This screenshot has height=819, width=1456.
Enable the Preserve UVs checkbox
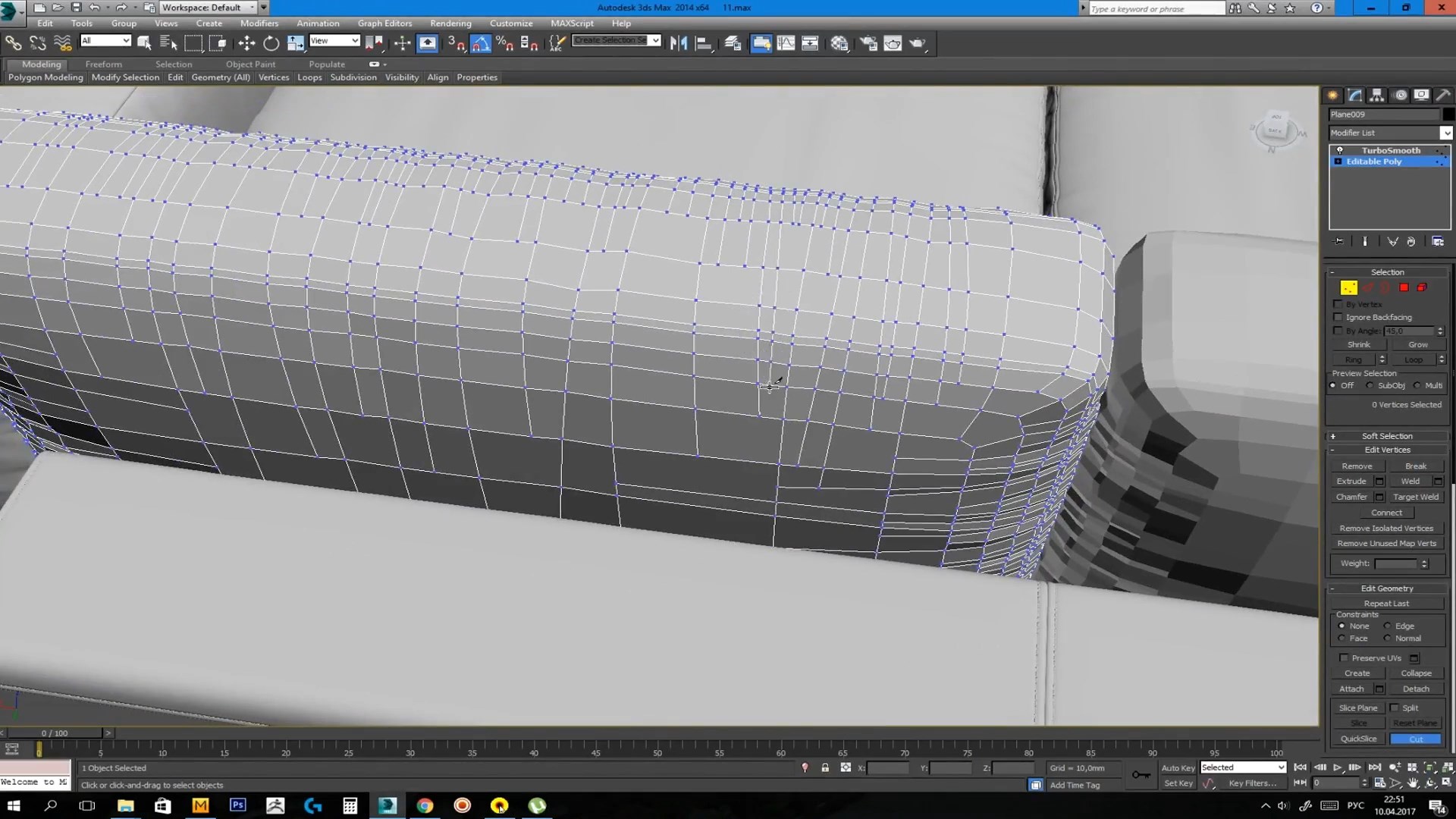[1344, 658]
